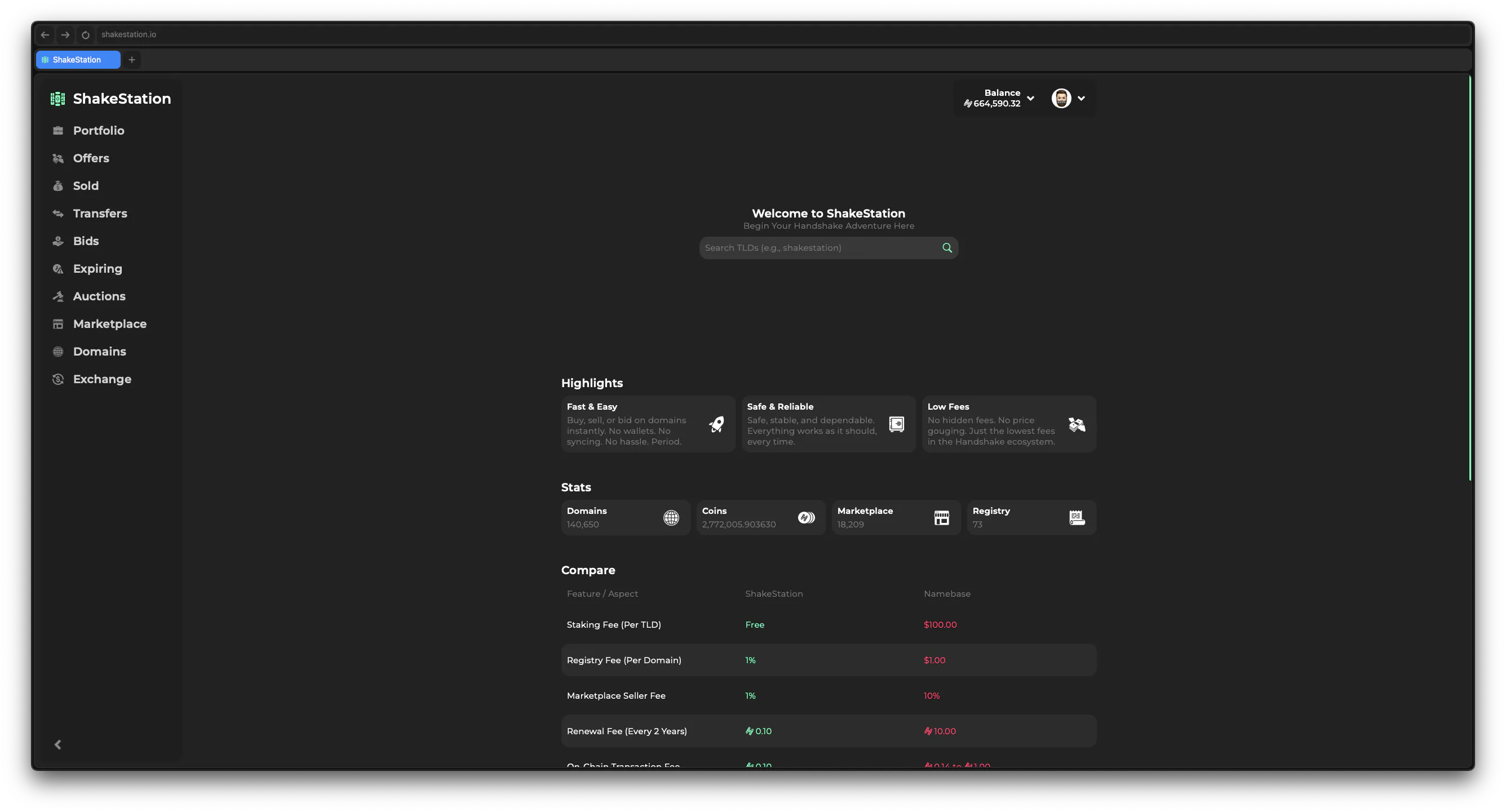This screenshot has height=812, width=1506.
Task: Collapse the sidebar with the left chevron
Action: [58, 744]
